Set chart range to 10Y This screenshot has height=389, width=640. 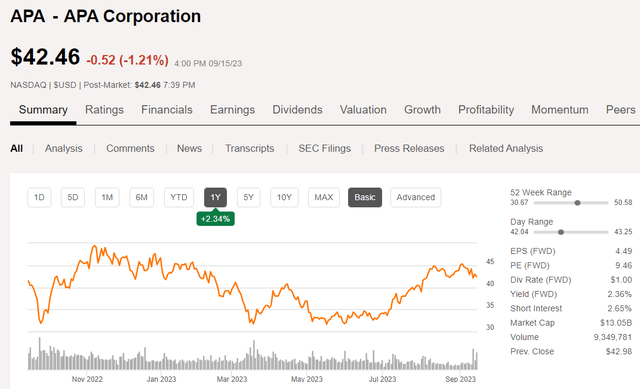click(284, 198)
